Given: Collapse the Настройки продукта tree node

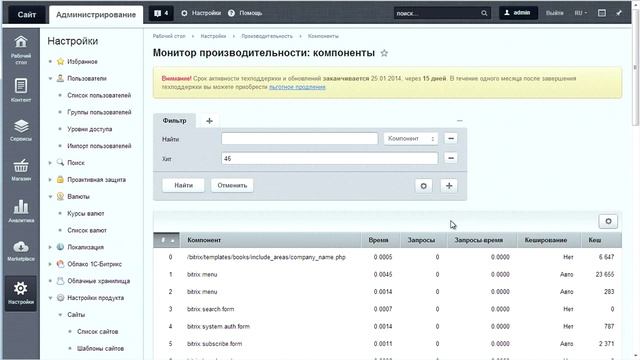Looking at the screenshot, I should [x=50, y=298].
